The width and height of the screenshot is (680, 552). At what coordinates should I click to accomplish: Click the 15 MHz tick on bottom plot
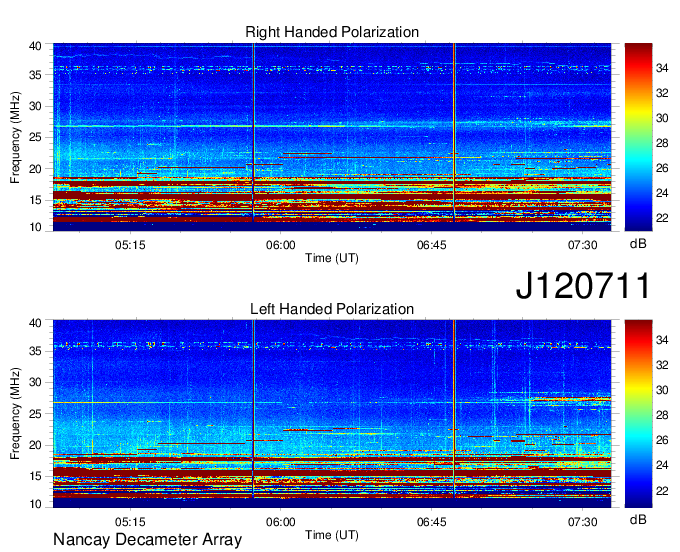35,476
